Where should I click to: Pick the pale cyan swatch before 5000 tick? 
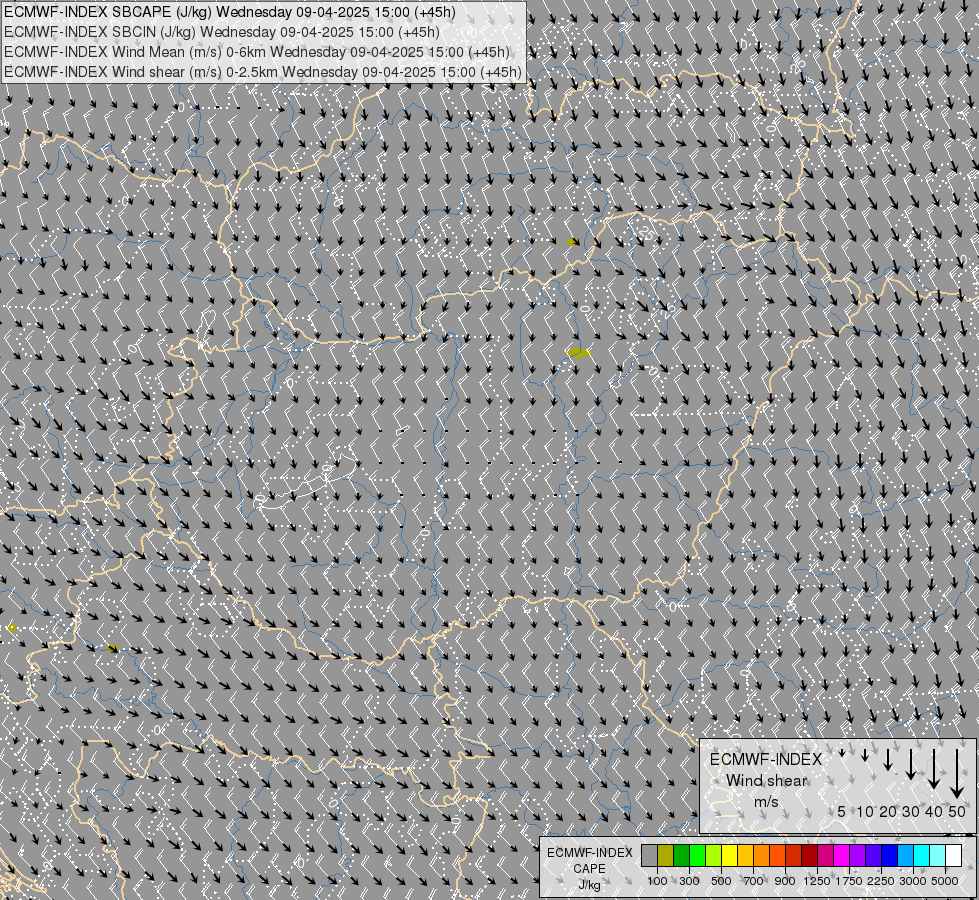click(938, 855)
